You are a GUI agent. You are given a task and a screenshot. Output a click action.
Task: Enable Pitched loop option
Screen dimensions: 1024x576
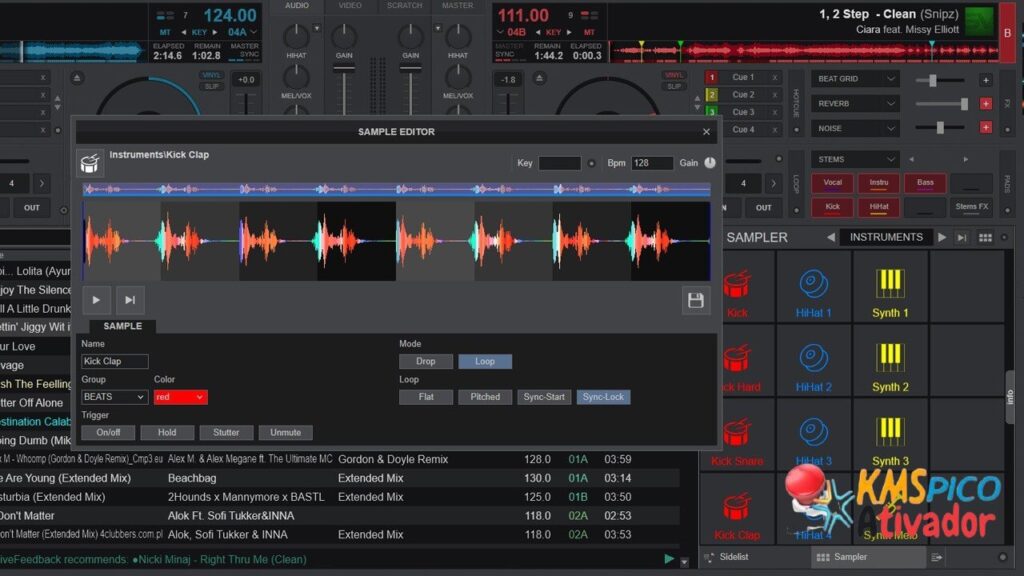pos(485,396)
